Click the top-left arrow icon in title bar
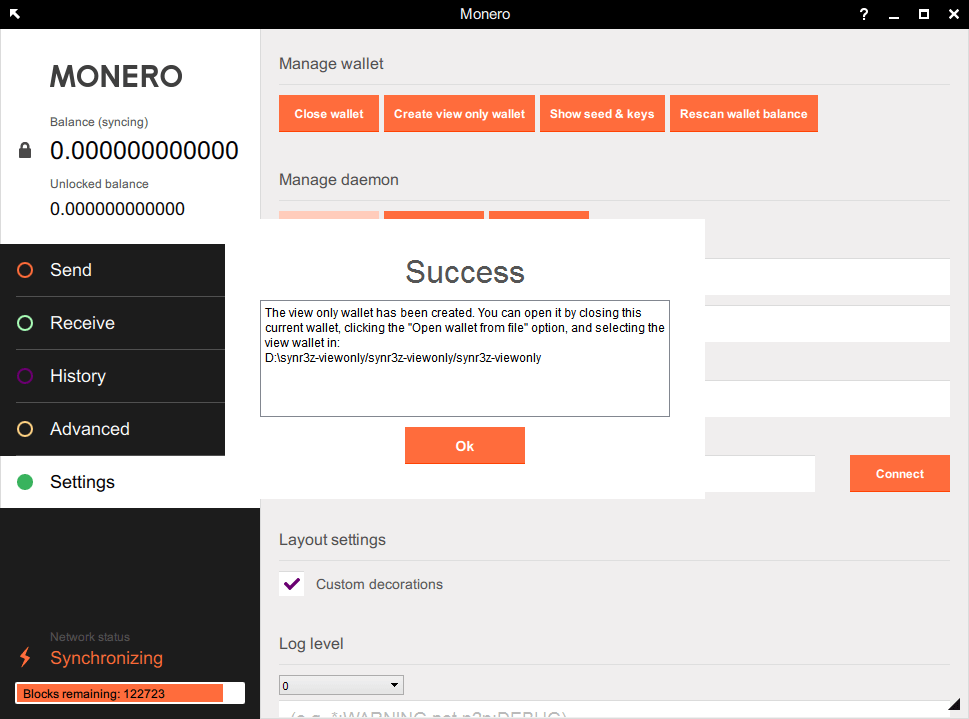Image resolution: width=969 pixels, height=719 pixels. tap(15, 14)
